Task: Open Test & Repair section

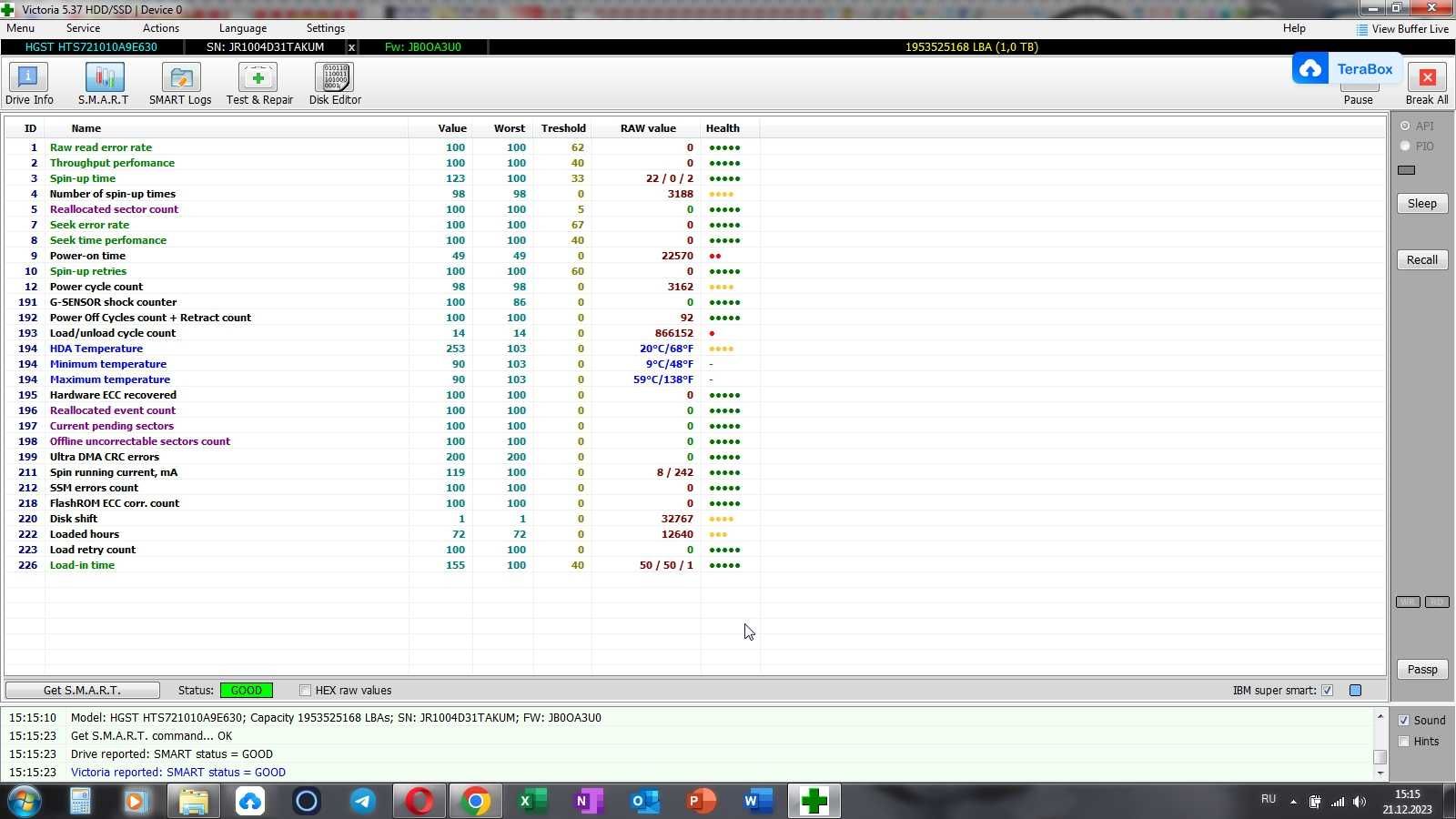Action: pyautogui.click(x=259, y=84)
